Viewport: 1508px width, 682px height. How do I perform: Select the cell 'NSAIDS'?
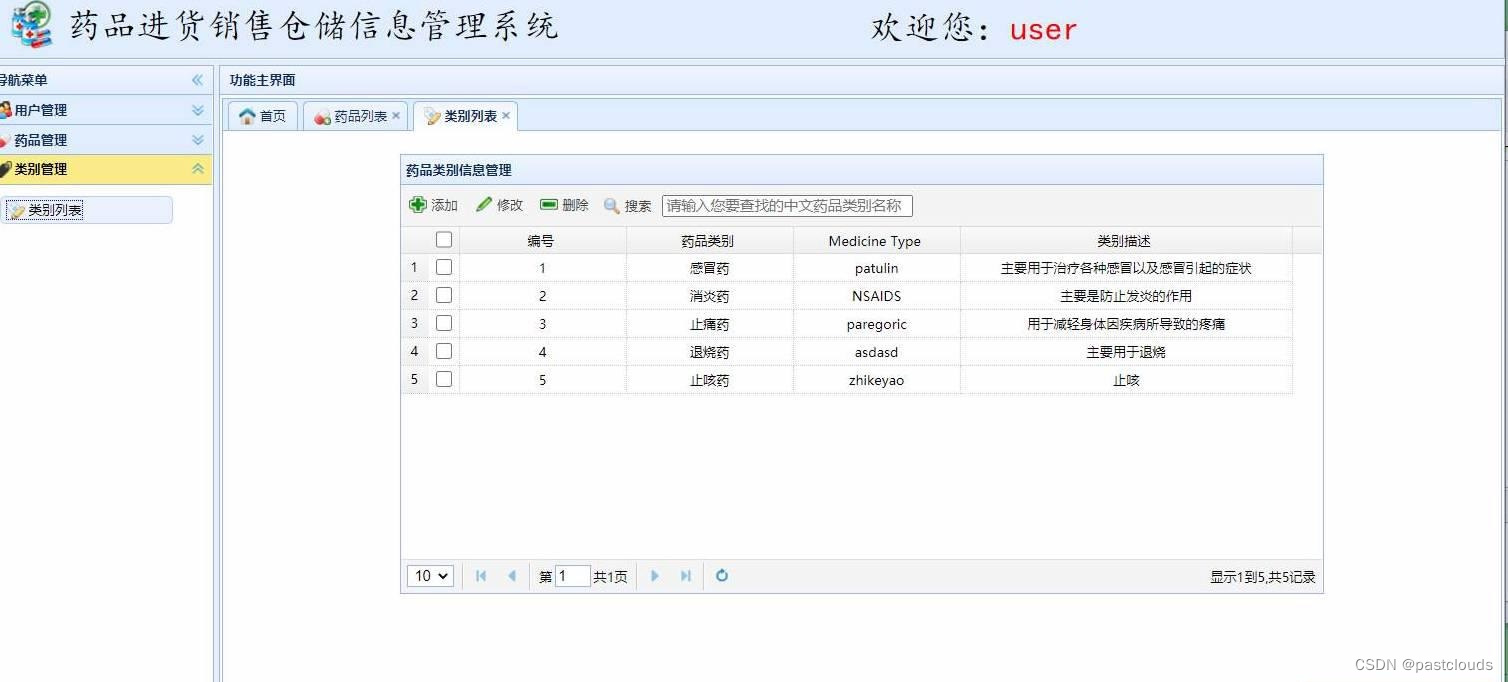pyautogui.click(x=876, y=296)
